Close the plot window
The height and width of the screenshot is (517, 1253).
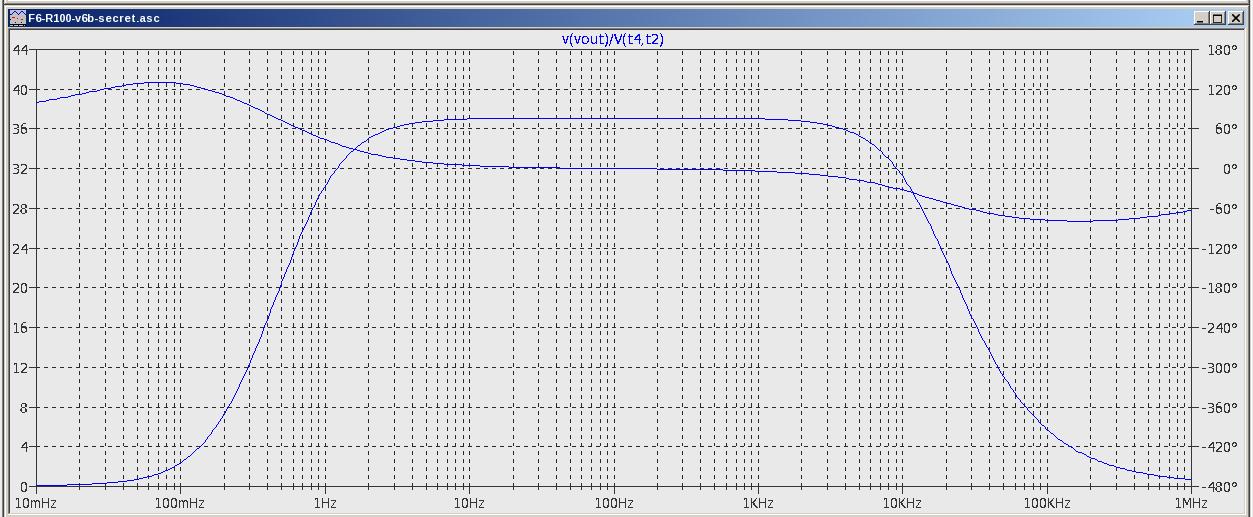pos(1234,18)
